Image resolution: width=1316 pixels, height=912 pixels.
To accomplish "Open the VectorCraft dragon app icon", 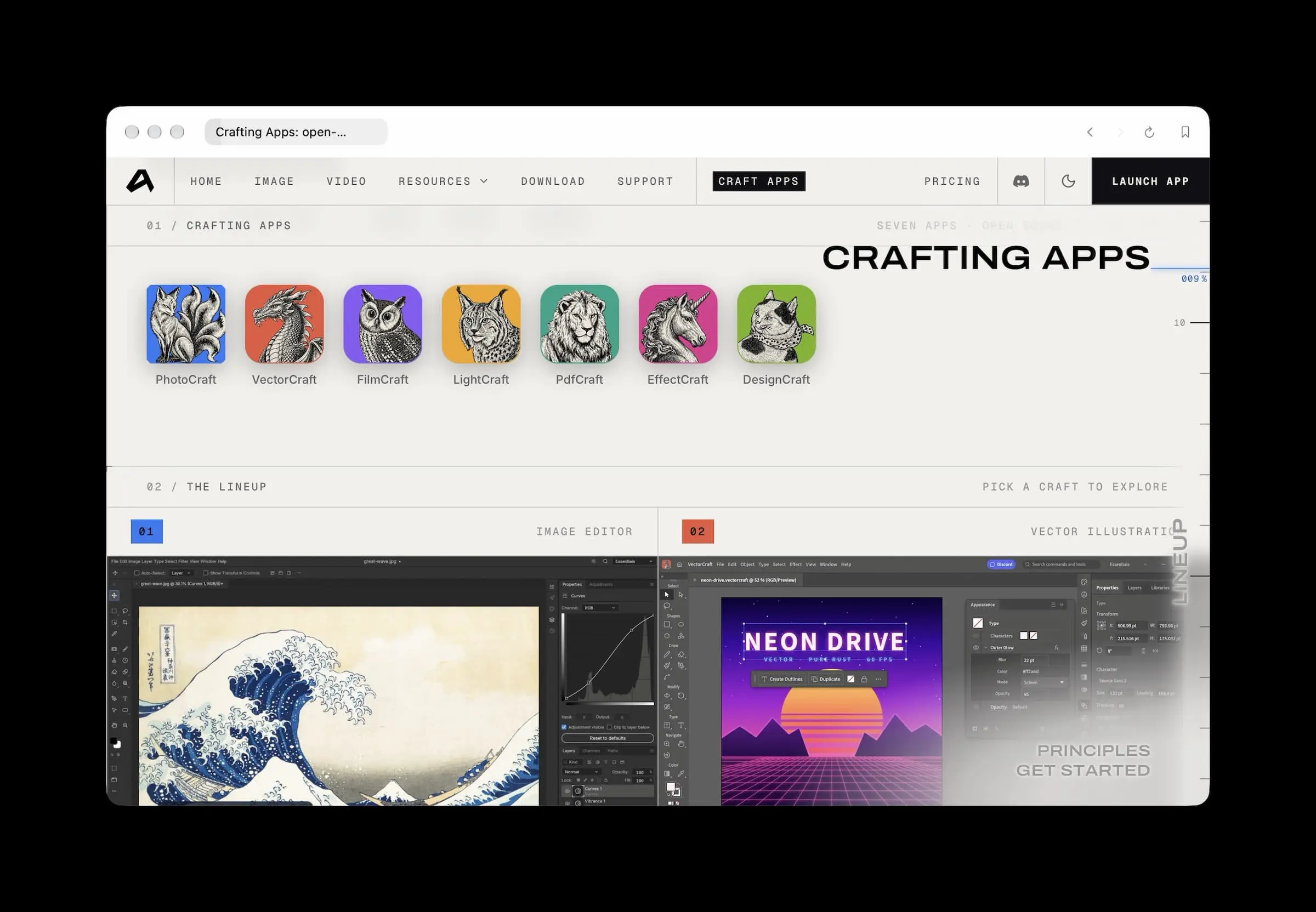I will 284,324.
